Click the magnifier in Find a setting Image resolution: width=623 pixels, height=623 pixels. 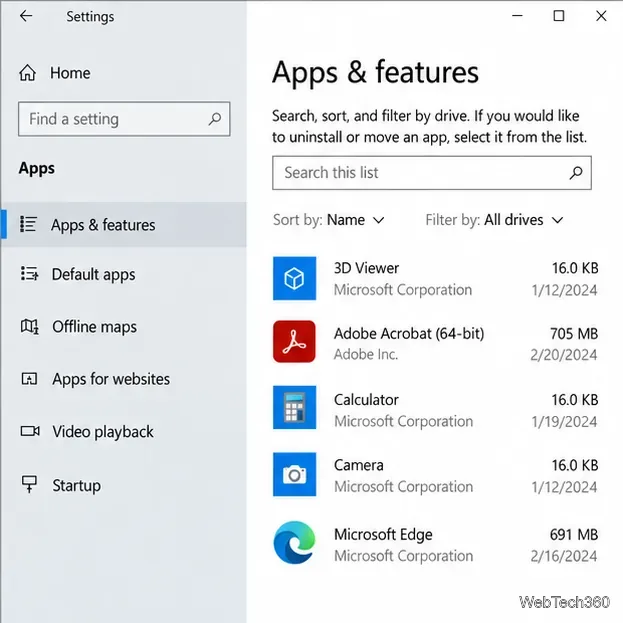tap(215, 119)
